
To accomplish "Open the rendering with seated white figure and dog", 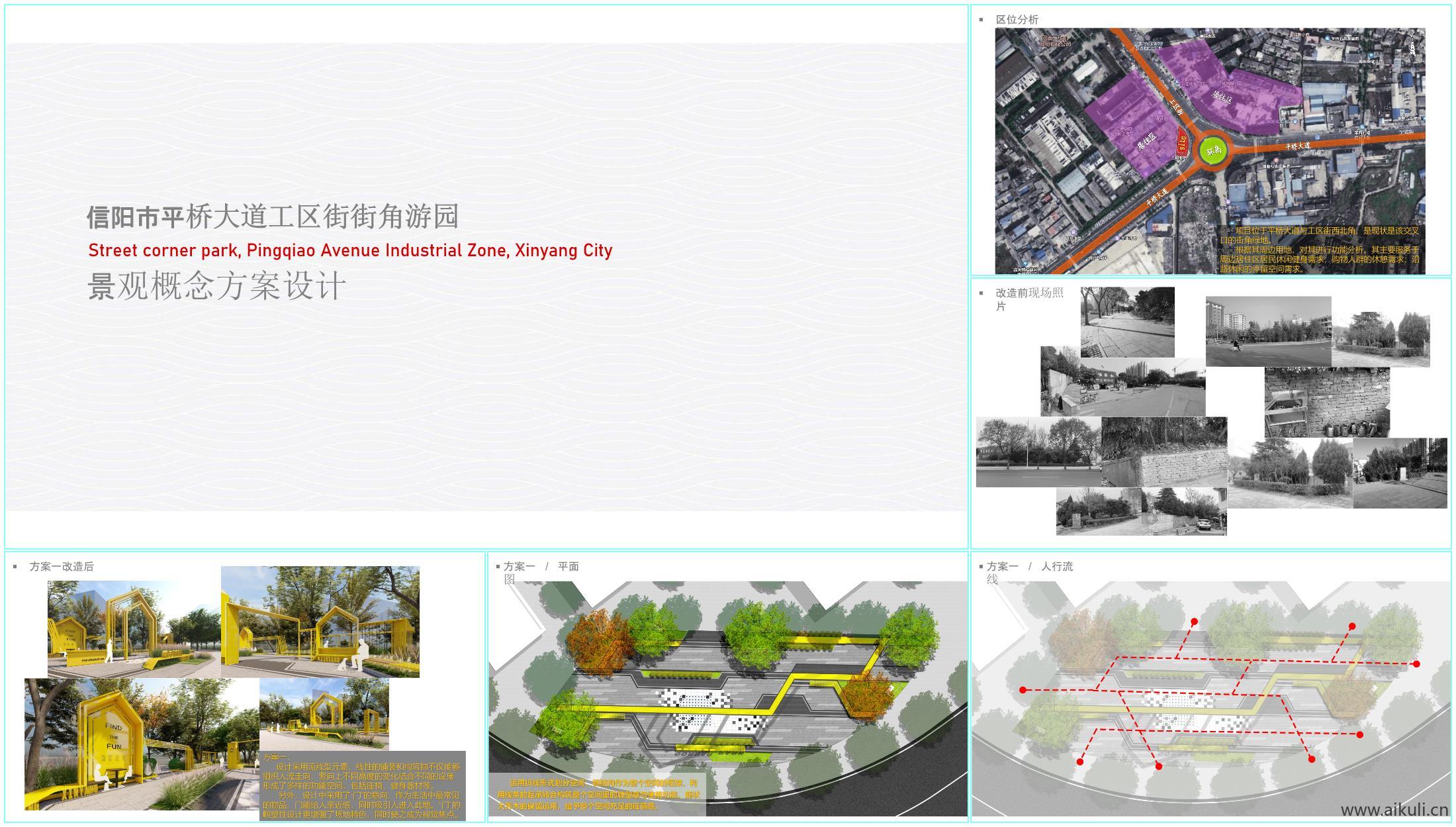I will (x=320, y=622).
